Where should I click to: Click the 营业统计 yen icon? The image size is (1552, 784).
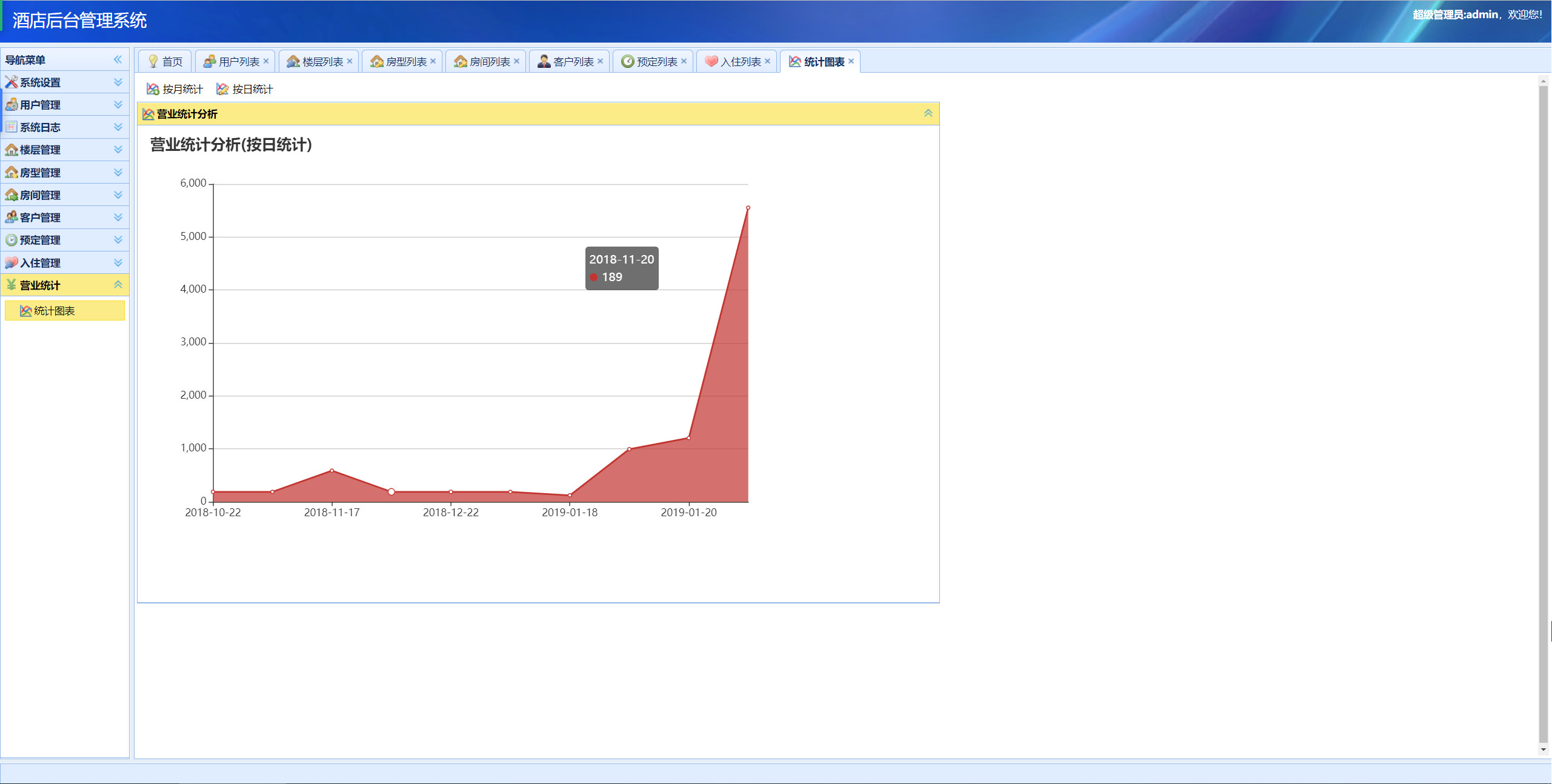[x=11, y=285]
